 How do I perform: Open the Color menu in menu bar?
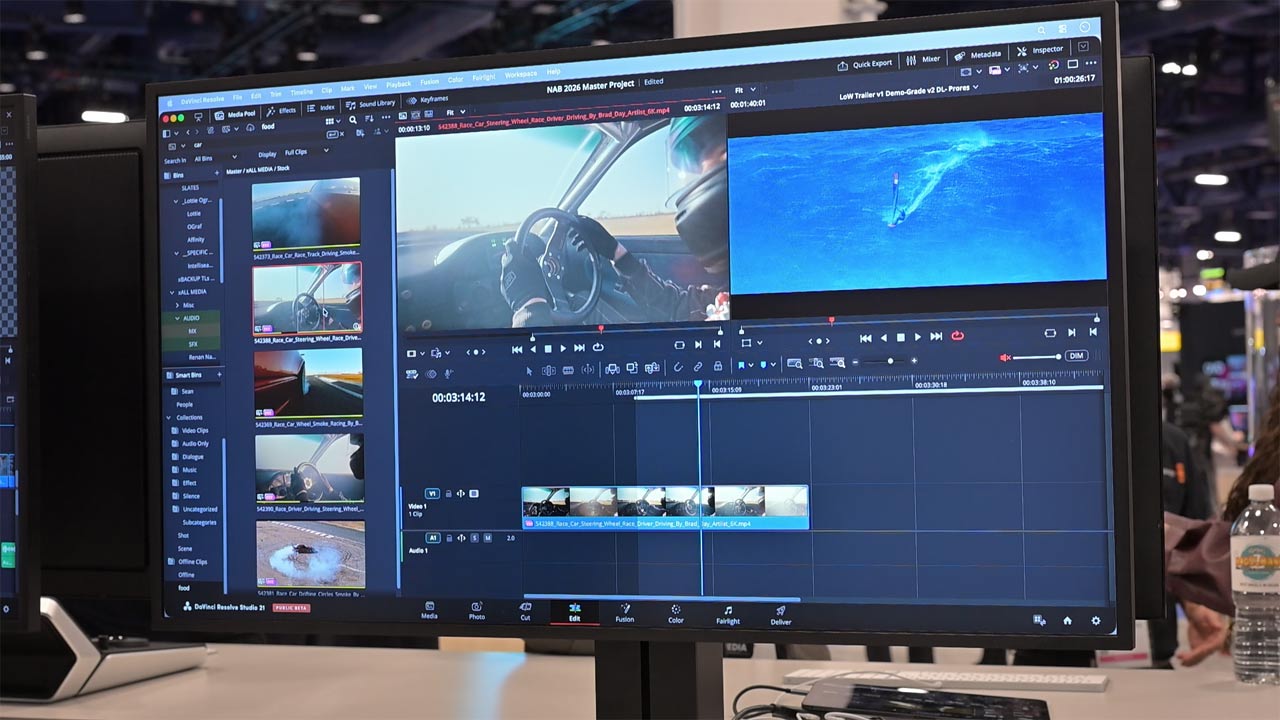[x=455, y=80]
